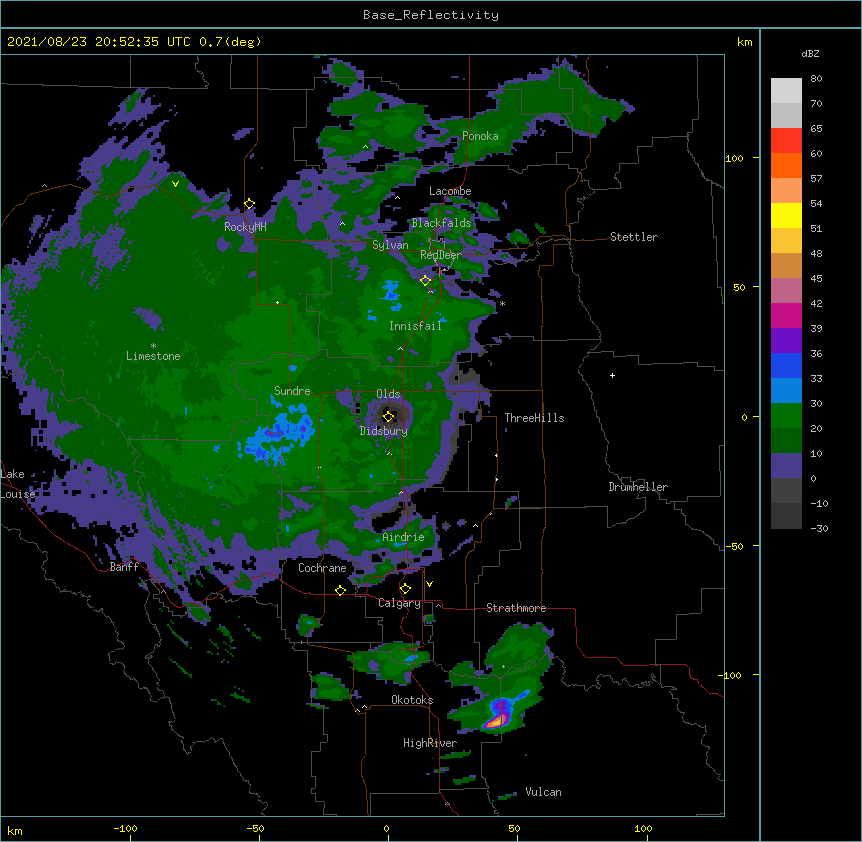Click the HighRiver label
Viewport: 862px width, 842px height.
[x=430, y=743]
